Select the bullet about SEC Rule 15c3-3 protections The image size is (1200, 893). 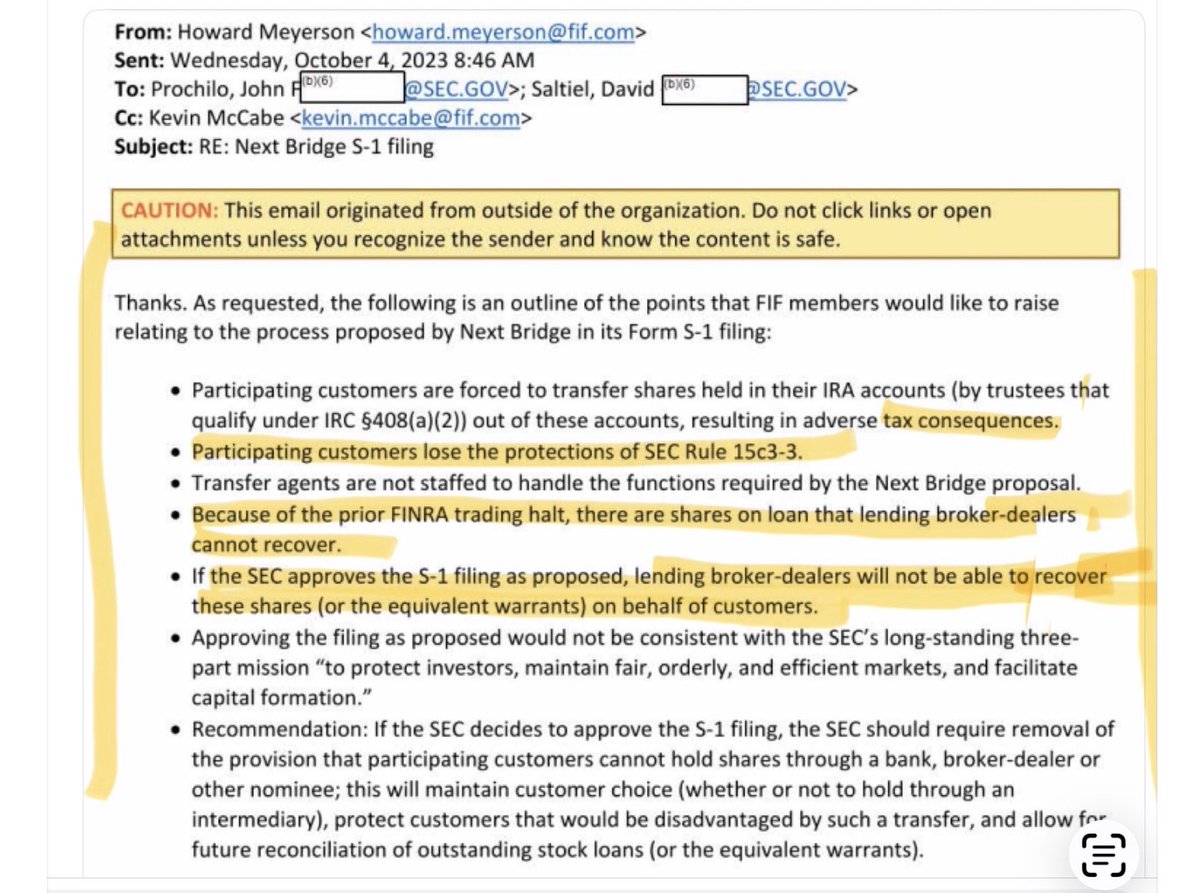(x=498, y=452)
